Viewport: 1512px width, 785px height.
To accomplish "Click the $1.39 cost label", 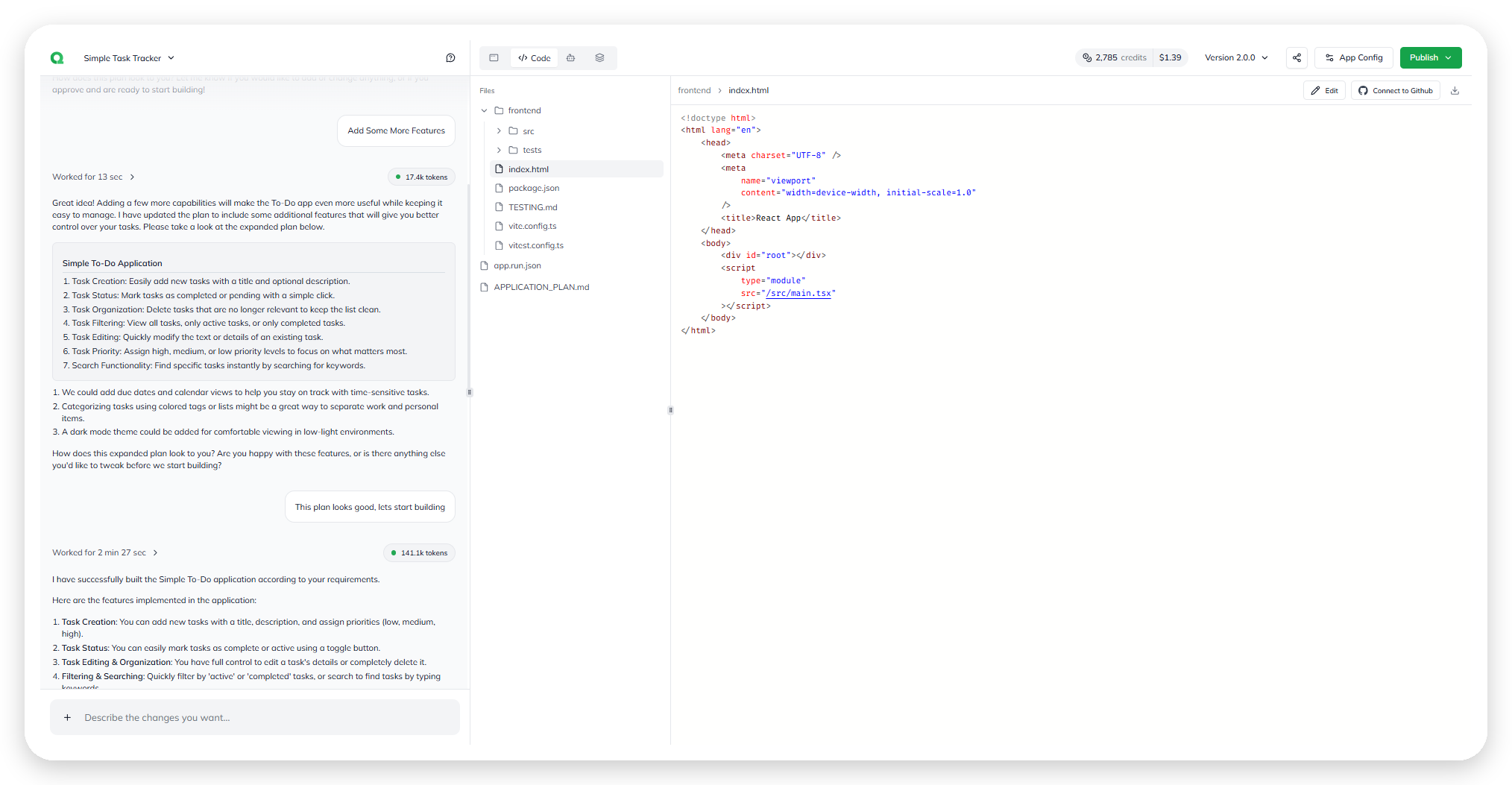I will click(x=1171, y=57).
